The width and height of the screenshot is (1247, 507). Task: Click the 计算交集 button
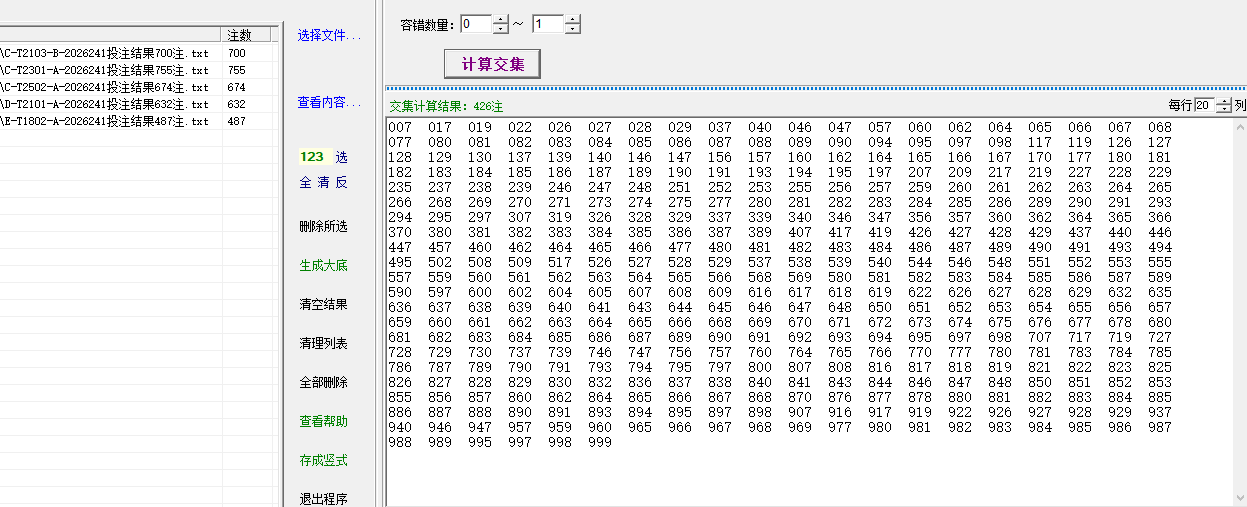tap(493, 64)
